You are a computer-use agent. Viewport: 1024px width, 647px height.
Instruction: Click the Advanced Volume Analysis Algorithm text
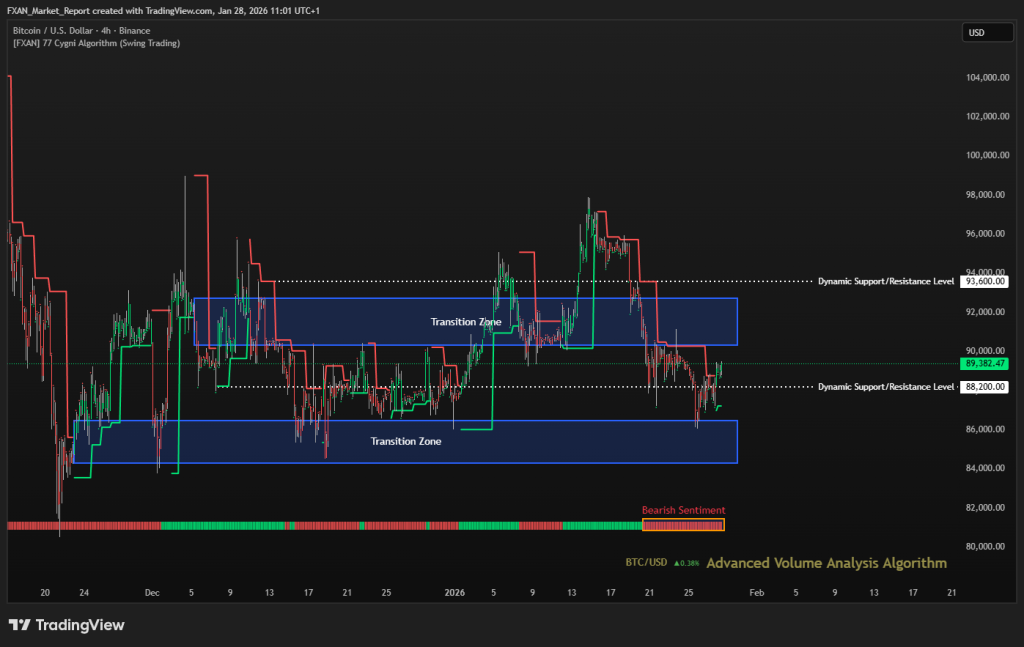[826, 563]
